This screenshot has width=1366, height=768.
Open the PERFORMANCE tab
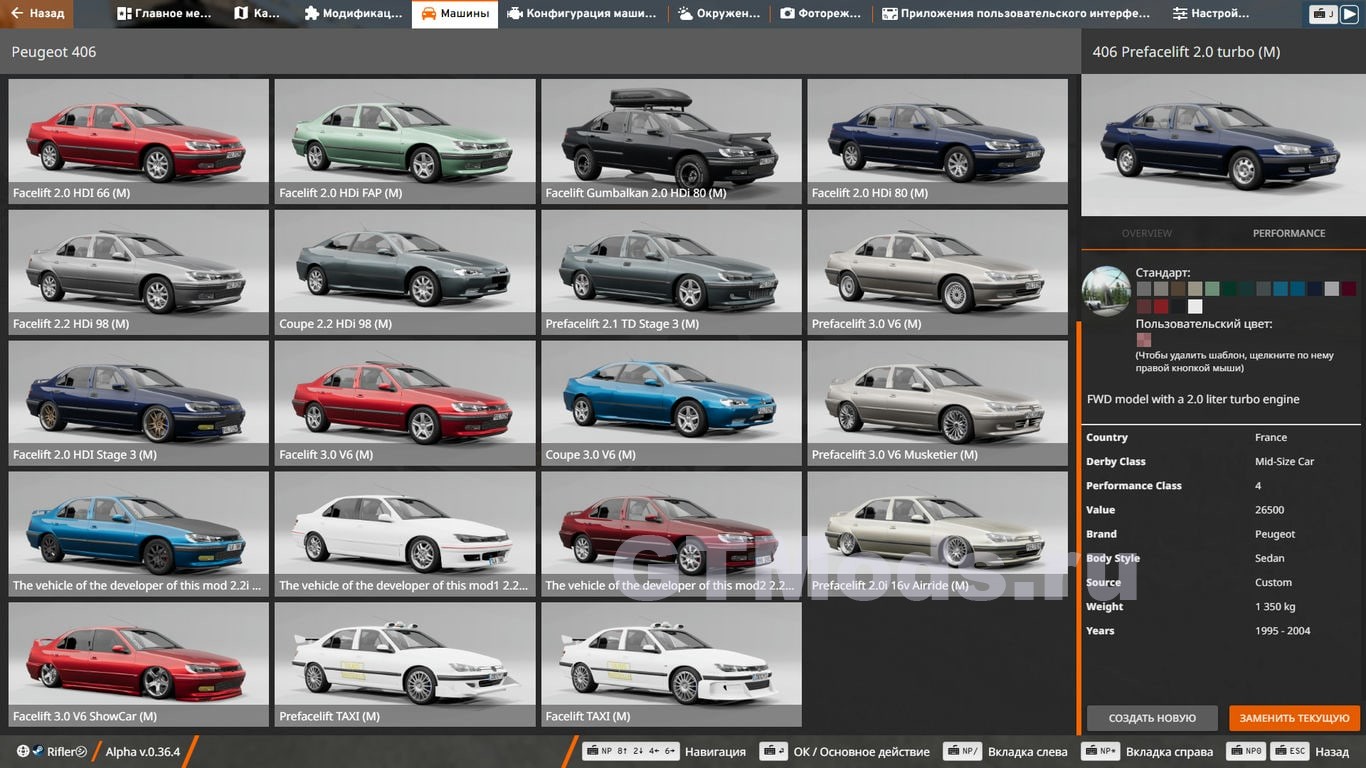click(1289, 233)
